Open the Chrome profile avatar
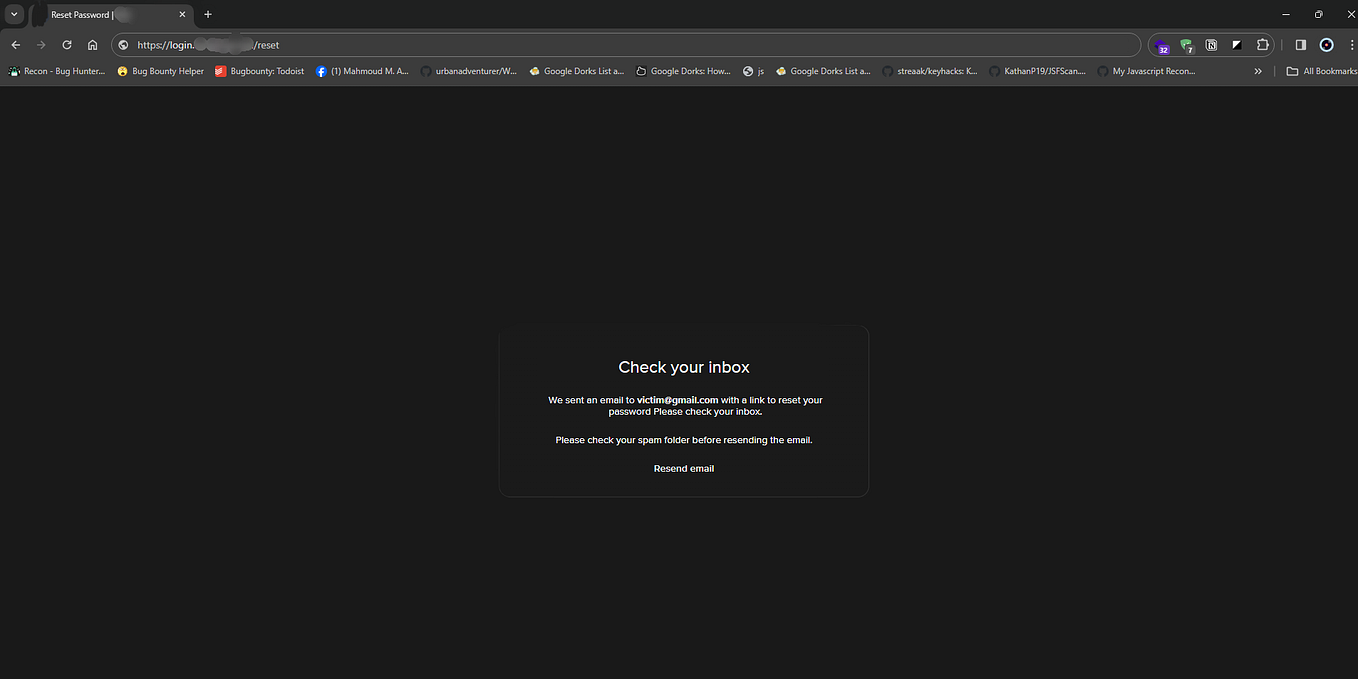The height and width of the screenshot is (679, 1358). 1327,45
